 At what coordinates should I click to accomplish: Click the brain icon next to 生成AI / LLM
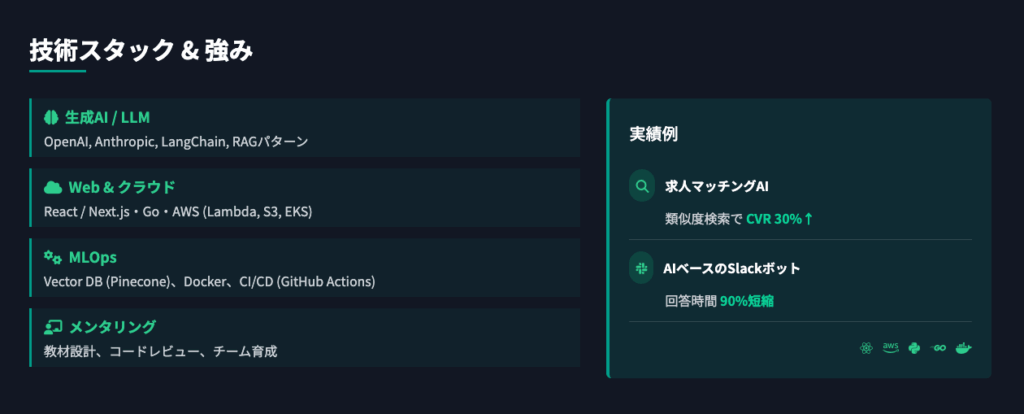coord(52,118)
